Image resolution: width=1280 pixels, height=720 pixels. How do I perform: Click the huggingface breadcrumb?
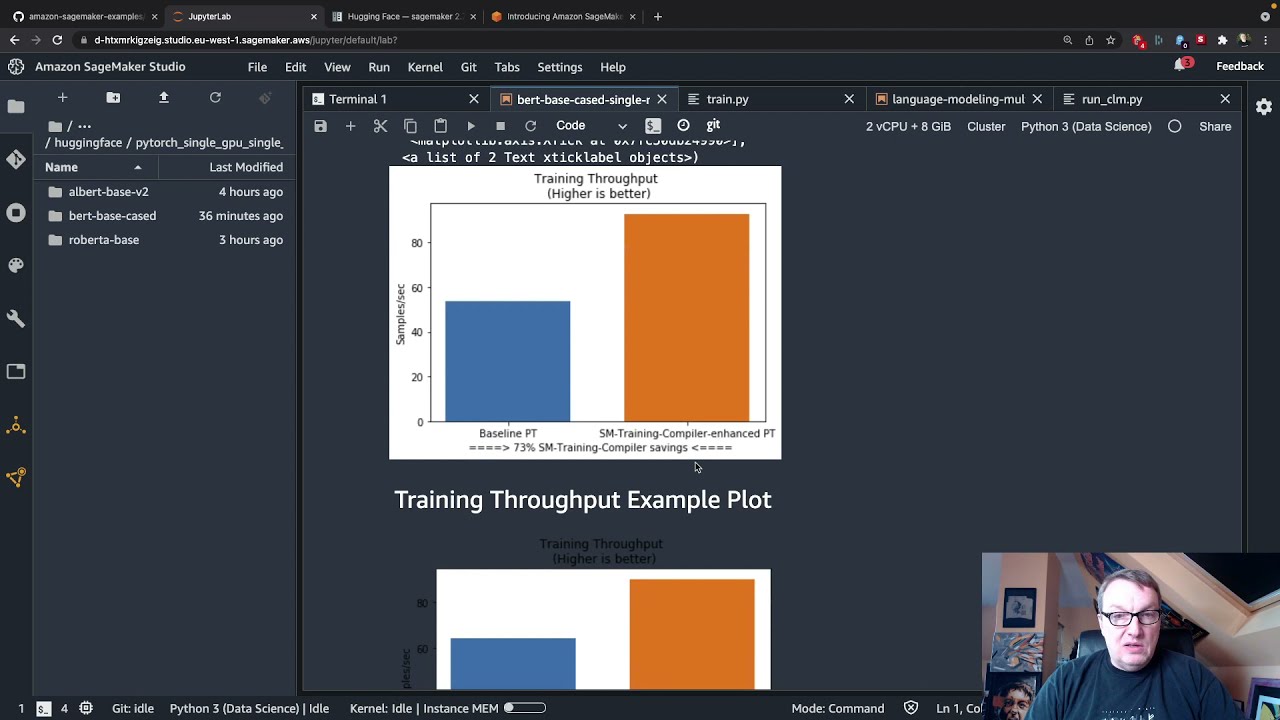[88, 143]
